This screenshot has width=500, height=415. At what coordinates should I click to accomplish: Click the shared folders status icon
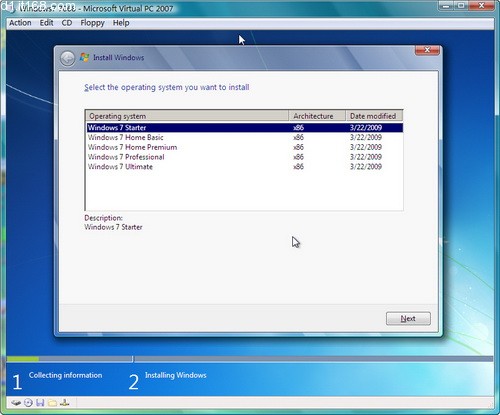(52, 403)
